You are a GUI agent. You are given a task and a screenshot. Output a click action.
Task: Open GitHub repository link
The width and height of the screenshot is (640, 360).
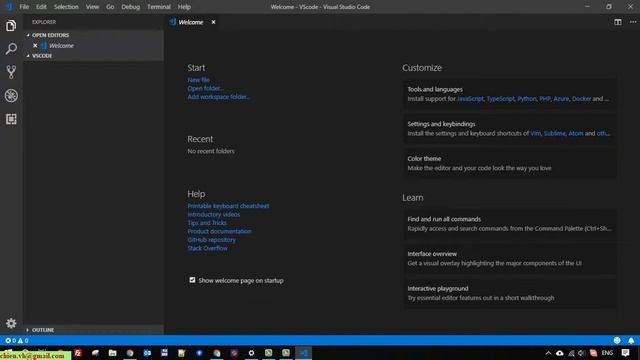point(211,240)
